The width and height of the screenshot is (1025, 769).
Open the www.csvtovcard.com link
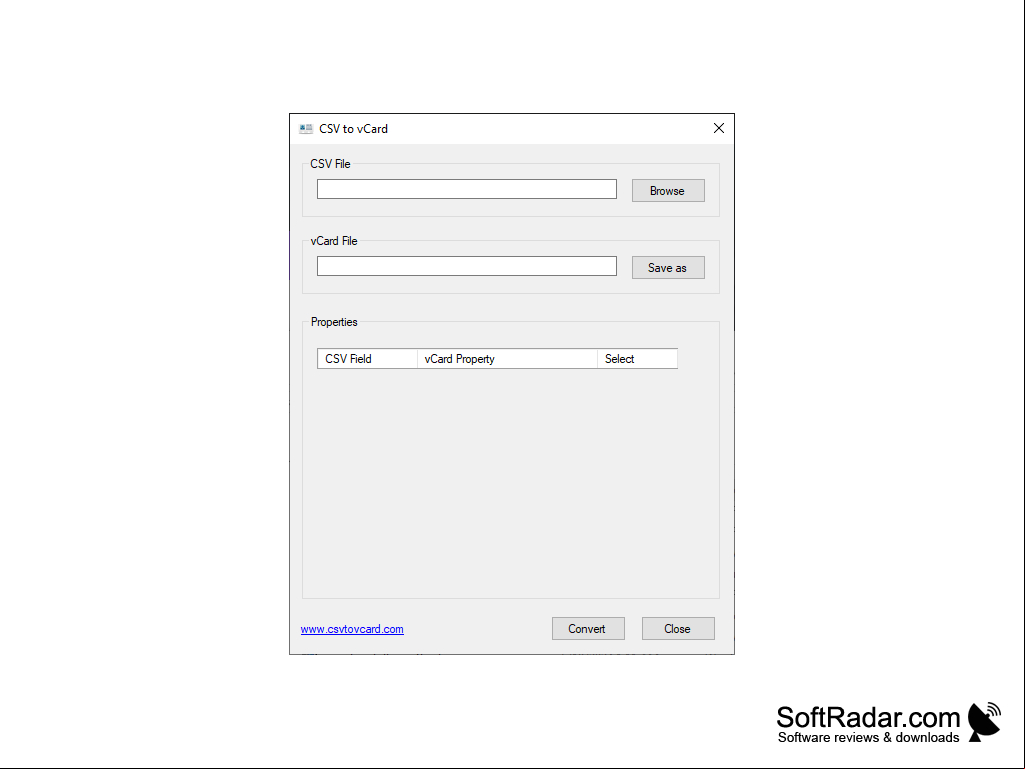(352, 629)
